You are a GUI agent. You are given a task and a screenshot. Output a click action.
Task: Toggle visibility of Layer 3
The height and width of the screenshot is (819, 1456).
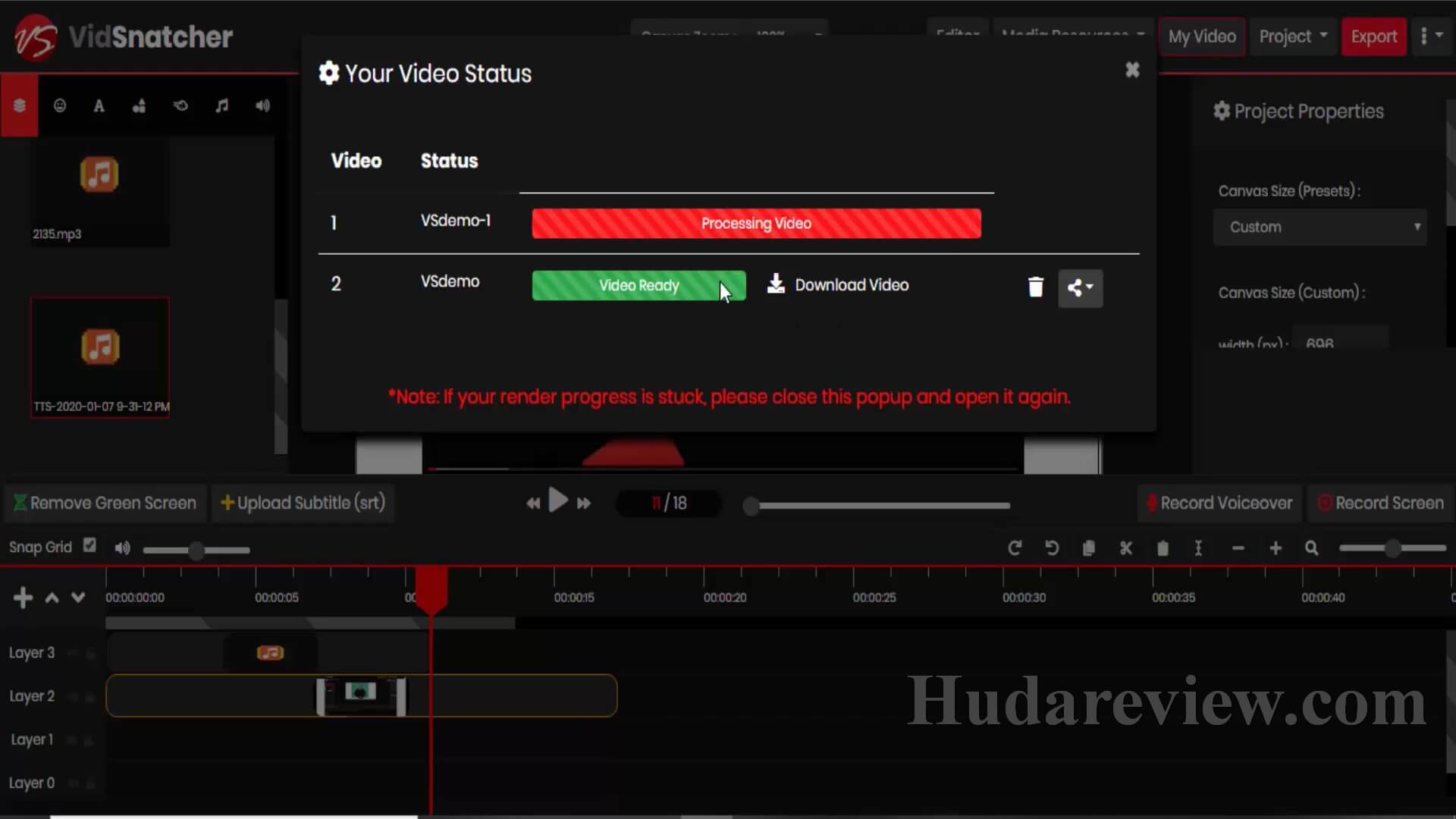74,652
